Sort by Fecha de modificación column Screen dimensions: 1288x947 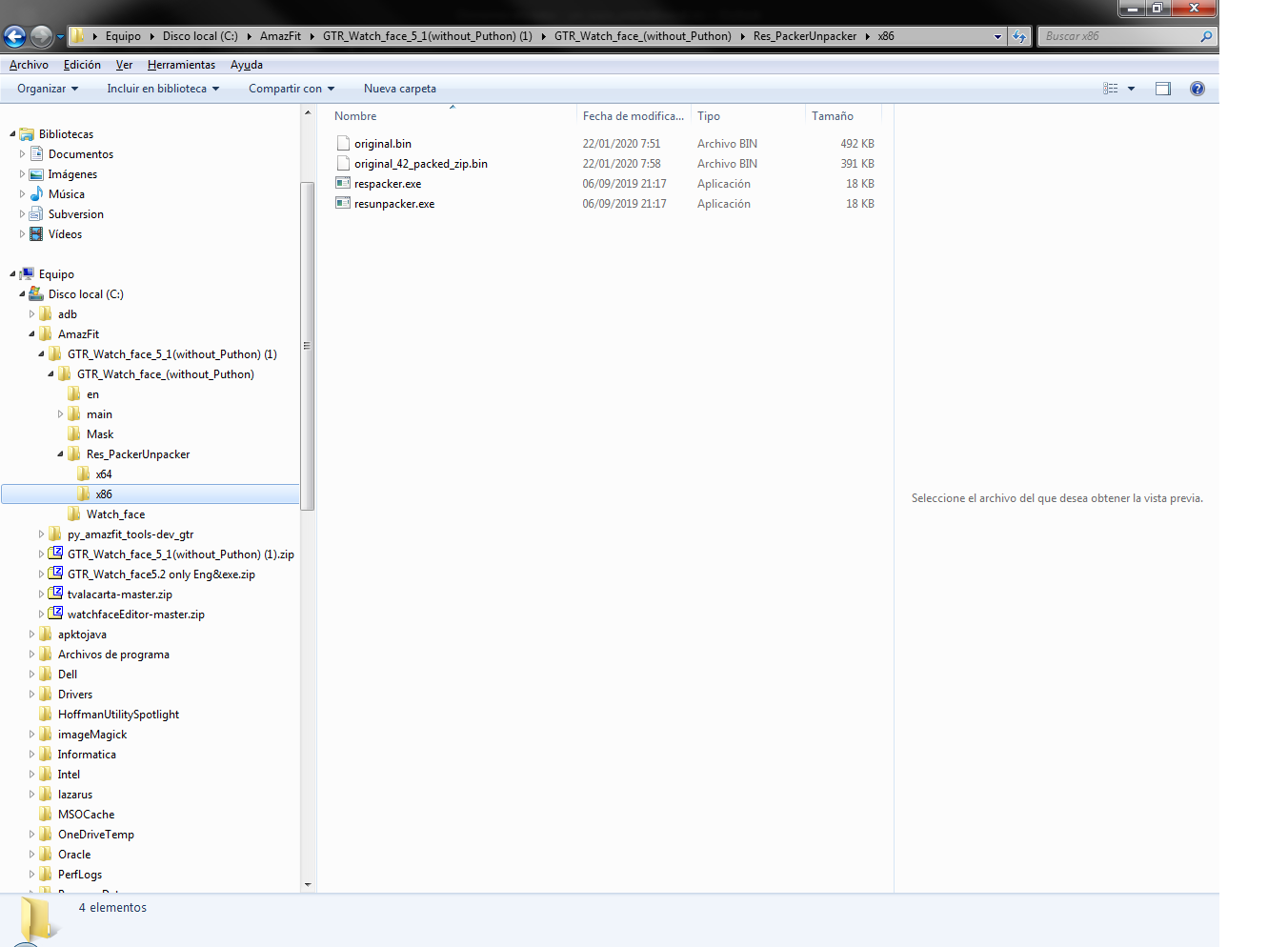(634, 116)
